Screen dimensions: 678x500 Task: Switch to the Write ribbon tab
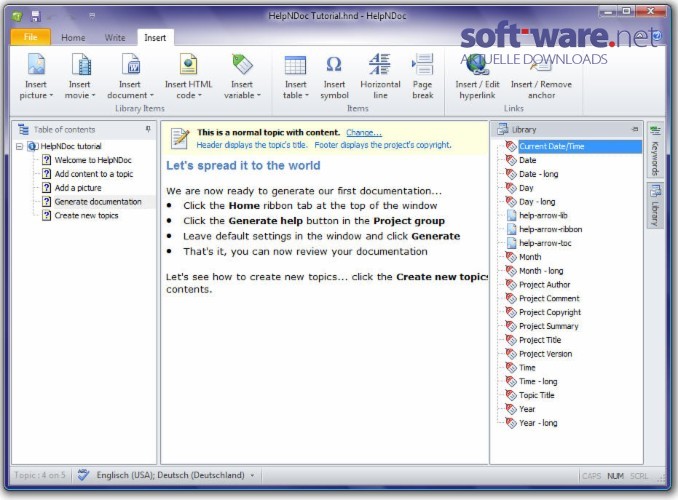click(x=115, y=38)
